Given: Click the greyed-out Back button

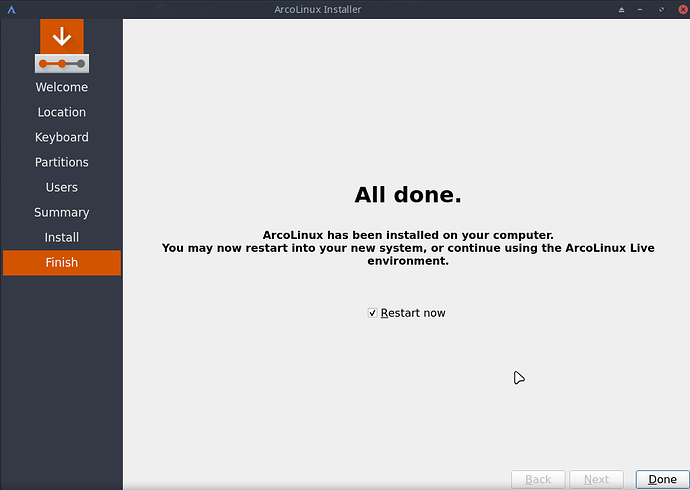Looking at the screenshot, I should (538, 479).
